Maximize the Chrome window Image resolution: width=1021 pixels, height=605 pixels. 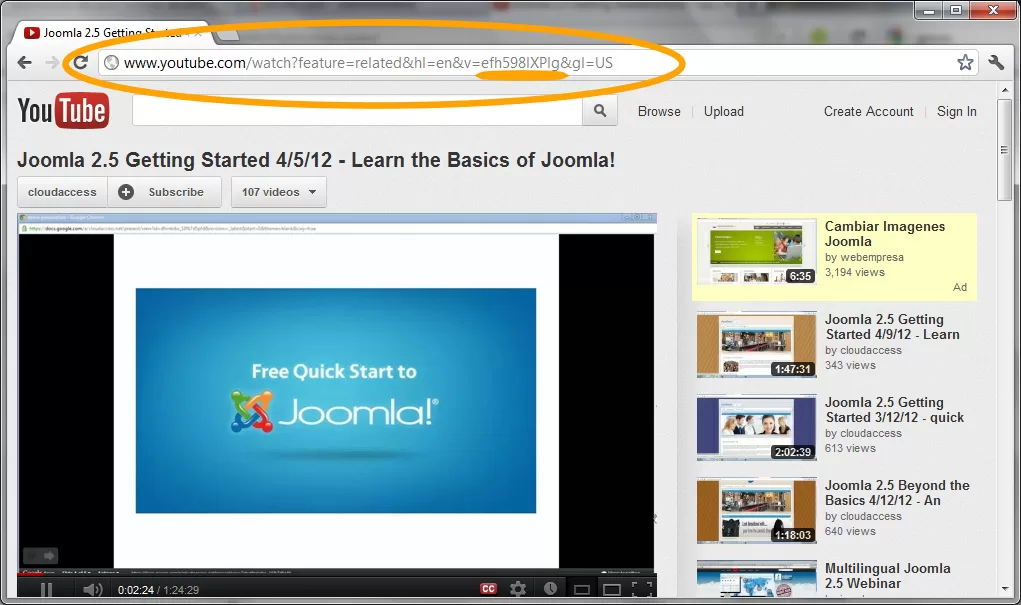pyautogui.click(x=956, y=10)
